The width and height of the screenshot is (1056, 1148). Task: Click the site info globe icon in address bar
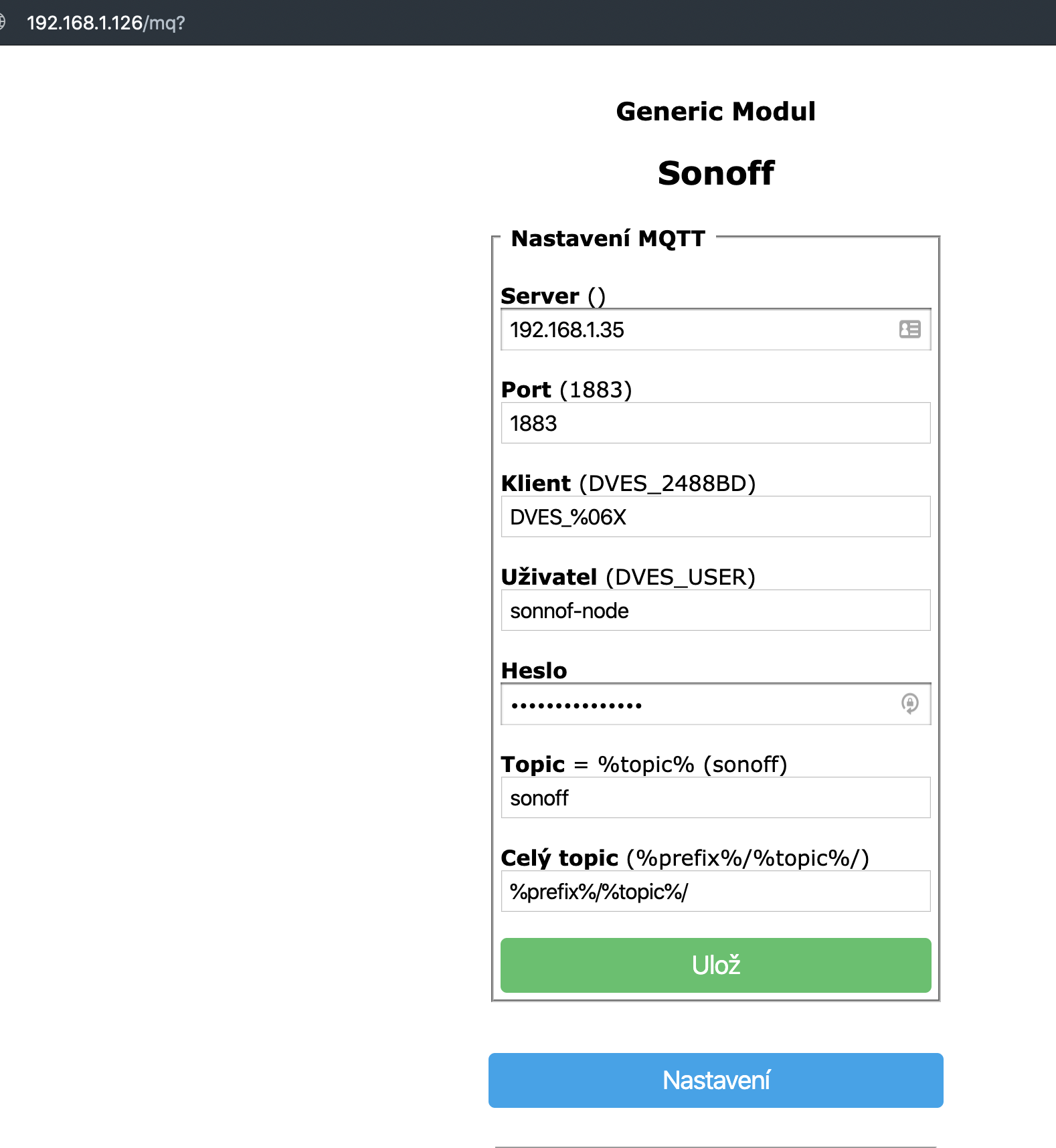click(x=3, y=23)
